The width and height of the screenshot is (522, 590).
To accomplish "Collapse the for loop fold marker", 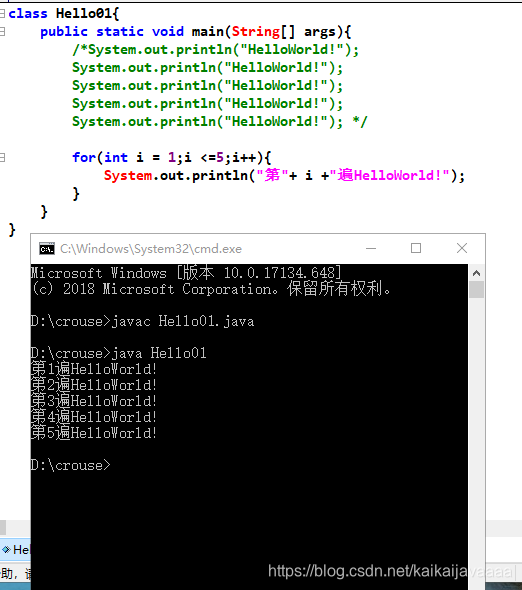I will [x=2, y=157].
